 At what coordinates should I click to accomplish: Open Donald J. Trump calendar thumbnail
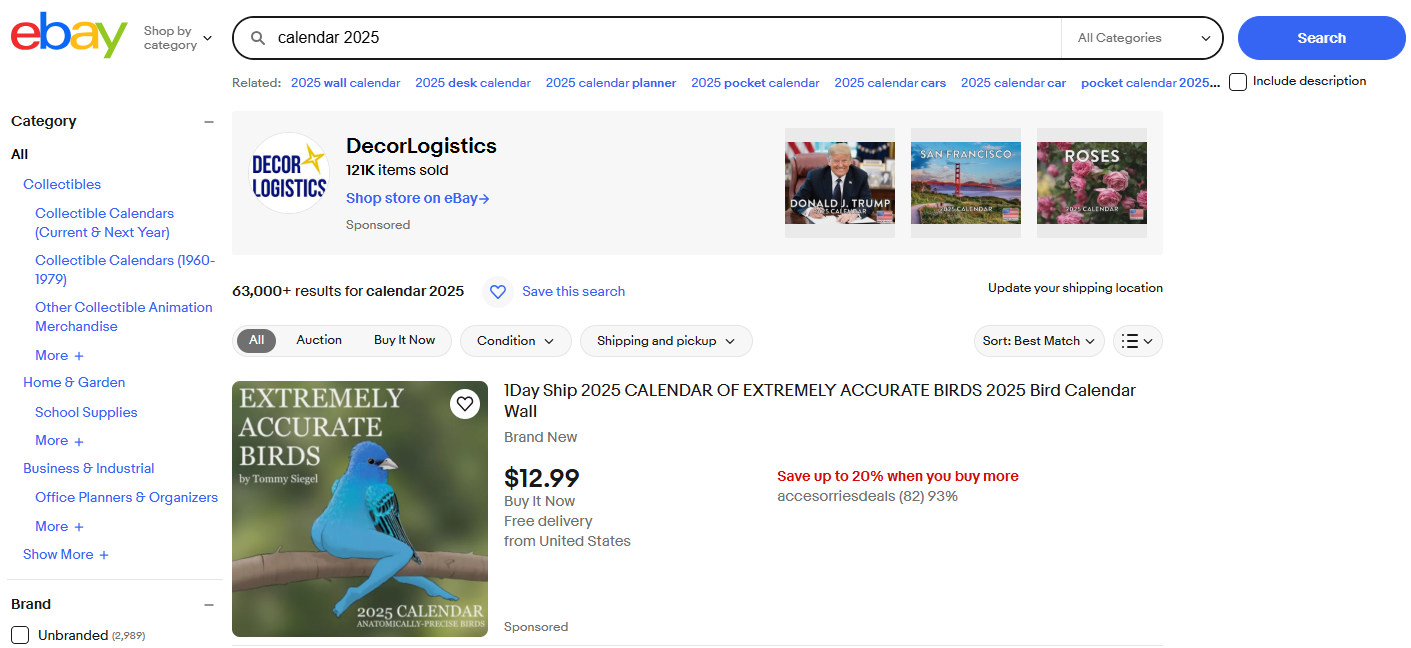click(x=840, y=183)
